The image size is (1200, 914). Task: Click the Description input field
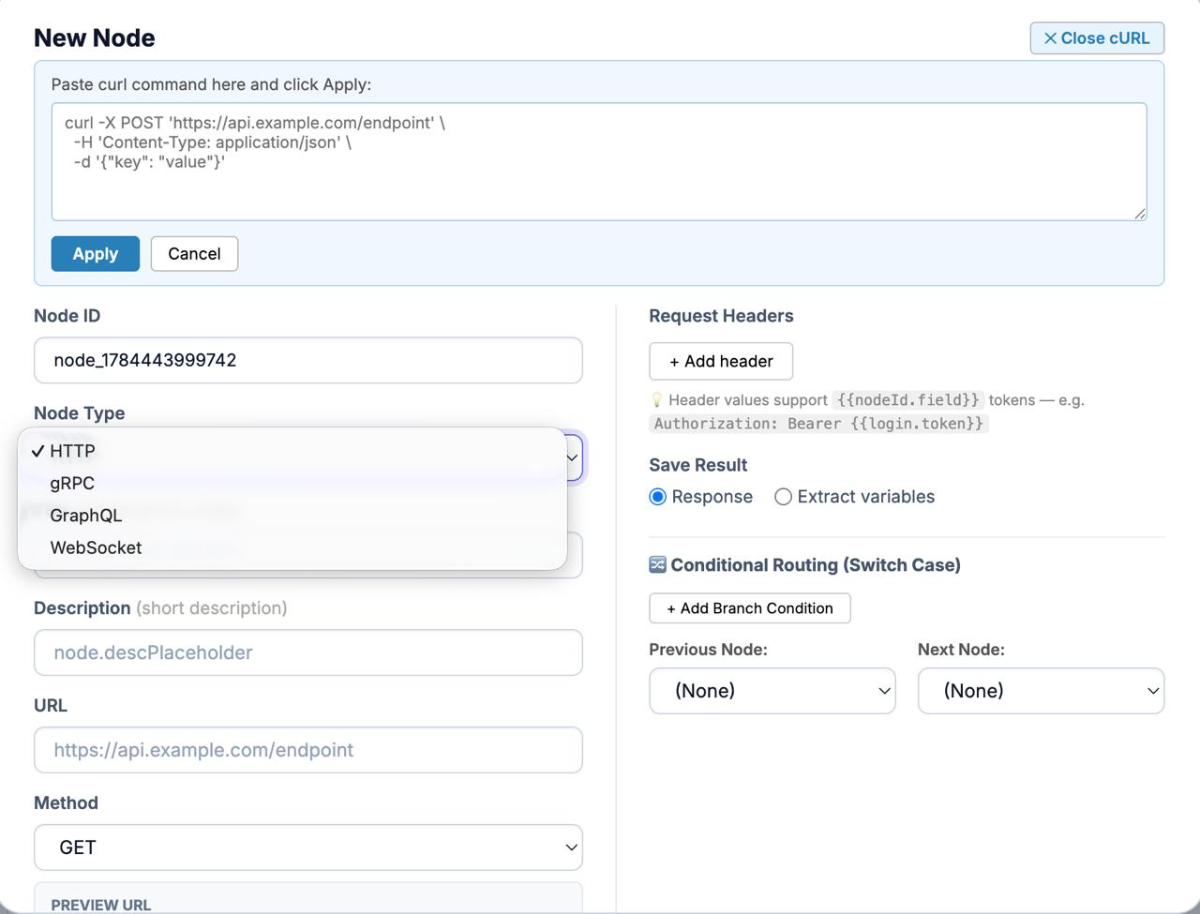click(x=308, y=652)
